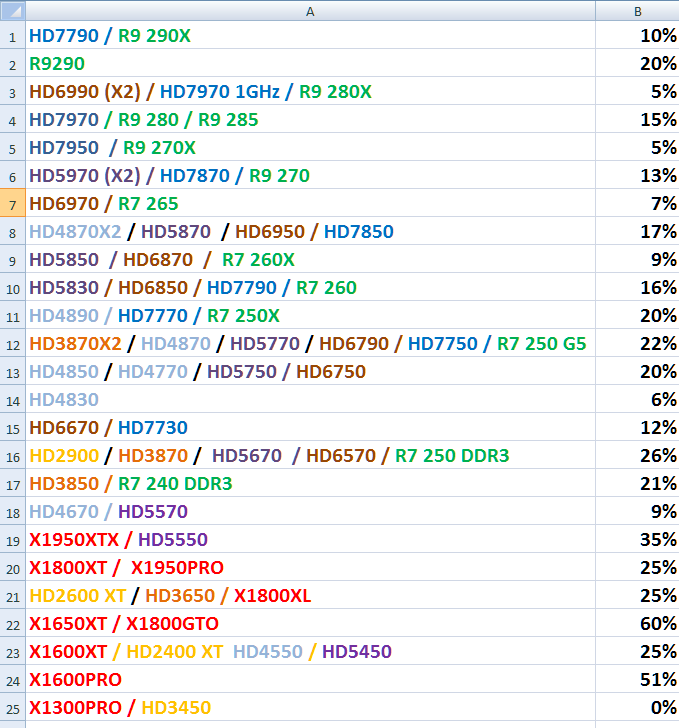
Task: Click cell HD6970 / R7 265
Action: coord(310,203)
